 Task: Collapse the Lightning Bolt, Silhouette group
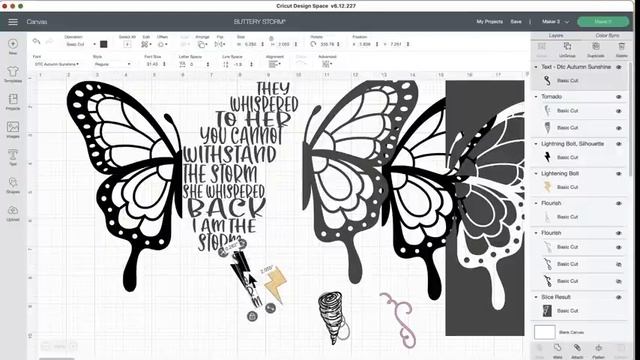[536, 144]
